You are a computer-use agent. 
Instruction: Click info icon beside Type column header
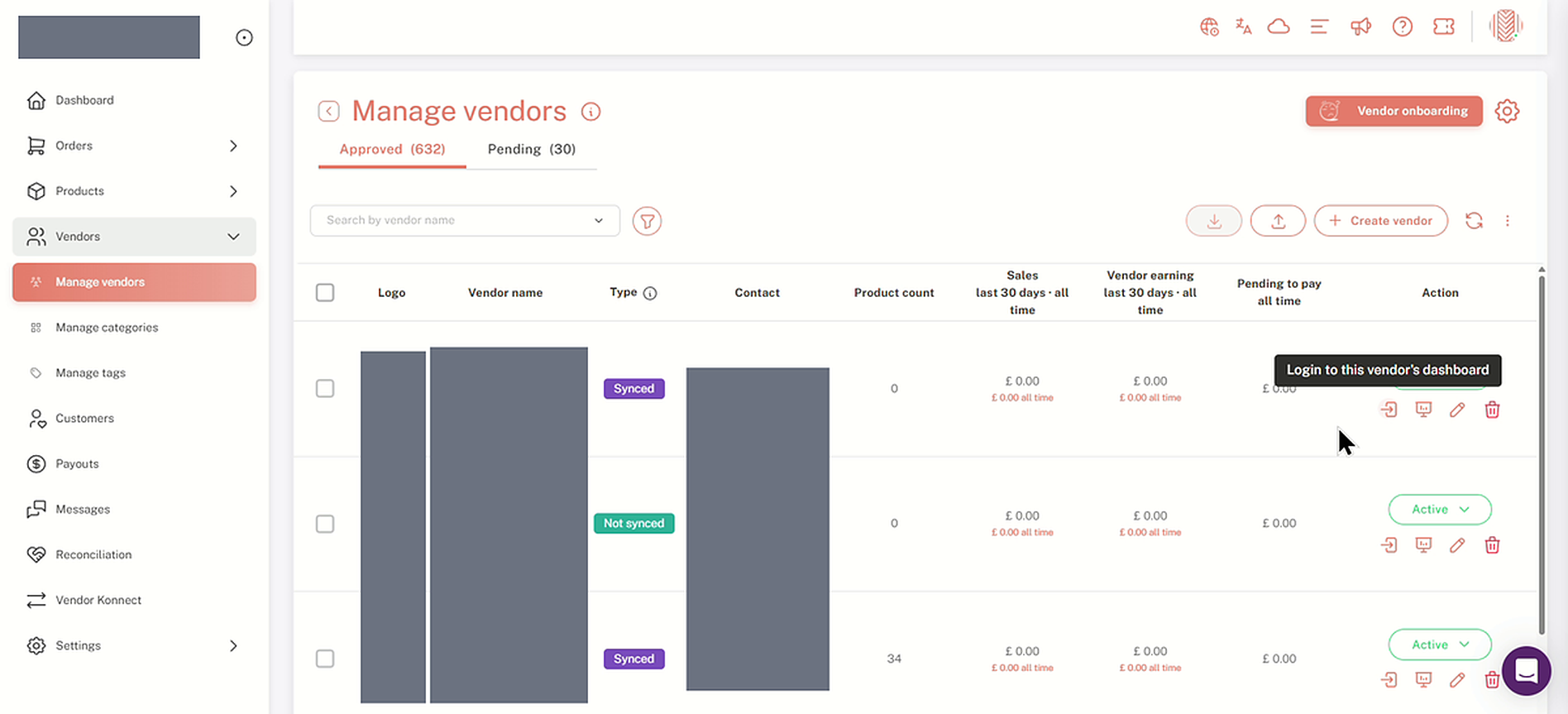click(650, 293)
